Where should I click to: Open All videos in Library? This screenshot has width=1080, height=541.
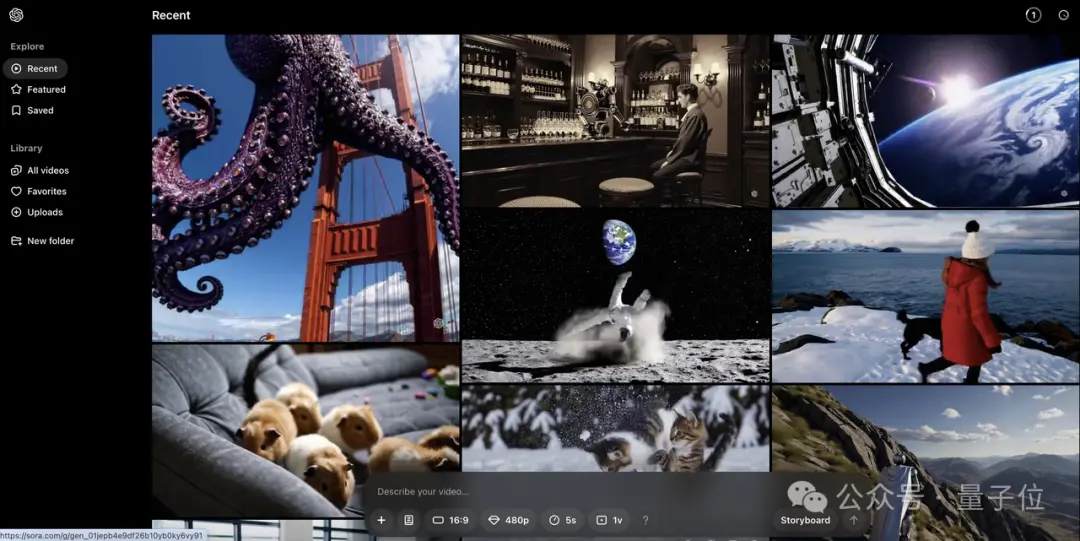pyautogui.click(x=40, y=170)
